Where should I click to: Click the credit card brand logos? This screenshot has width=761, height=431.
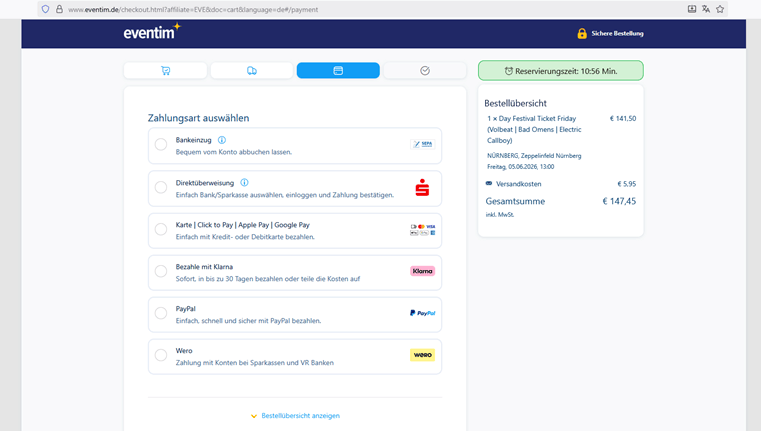(423, 230)
